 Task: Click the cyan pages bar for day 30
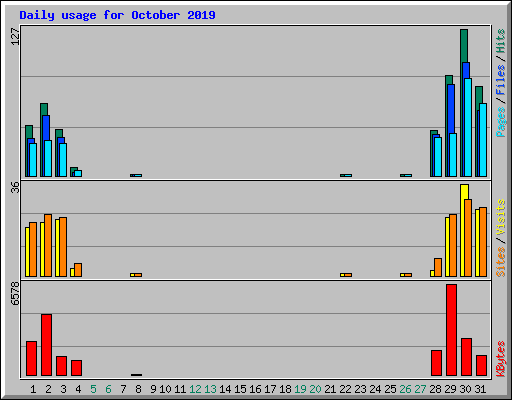click(468, 127)
